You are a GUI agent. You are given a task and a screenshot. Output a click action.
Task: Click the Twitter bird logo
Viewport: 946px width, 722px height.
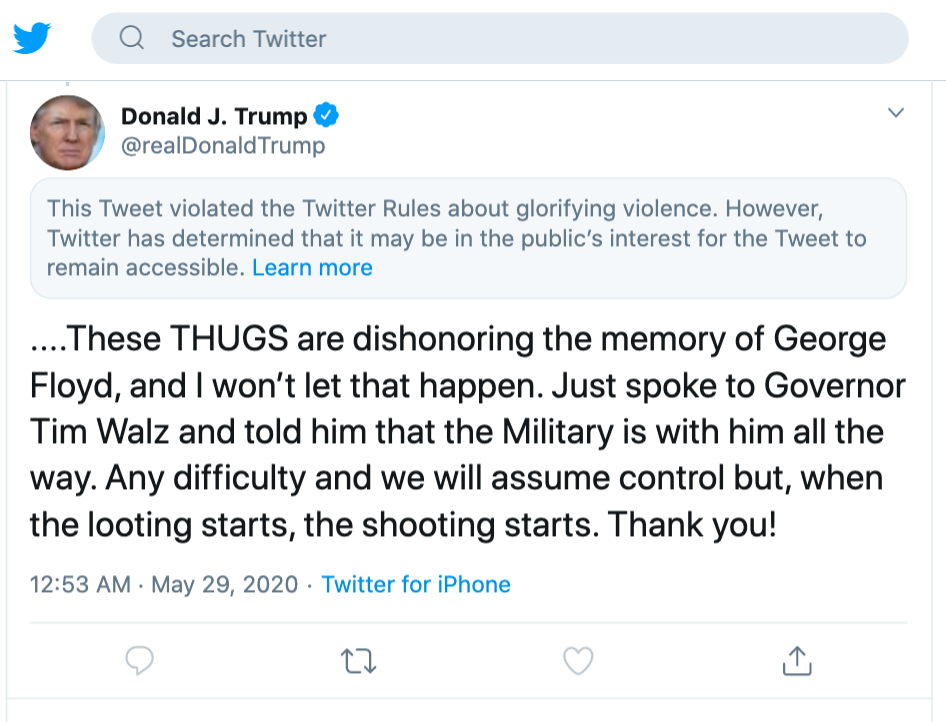32,38
